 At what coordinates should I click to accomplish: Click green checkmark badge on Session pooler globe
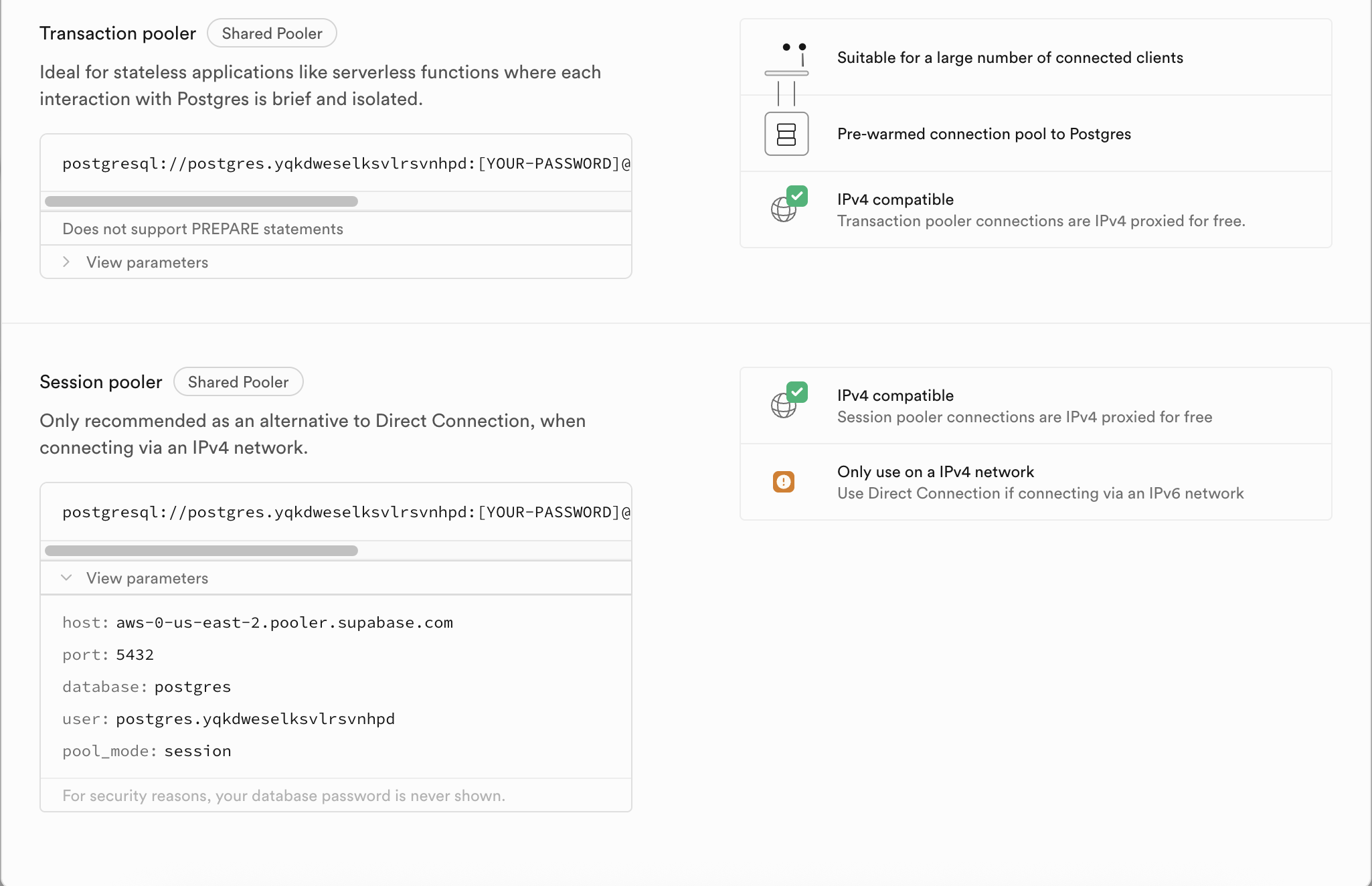click(x=797, y=392)
